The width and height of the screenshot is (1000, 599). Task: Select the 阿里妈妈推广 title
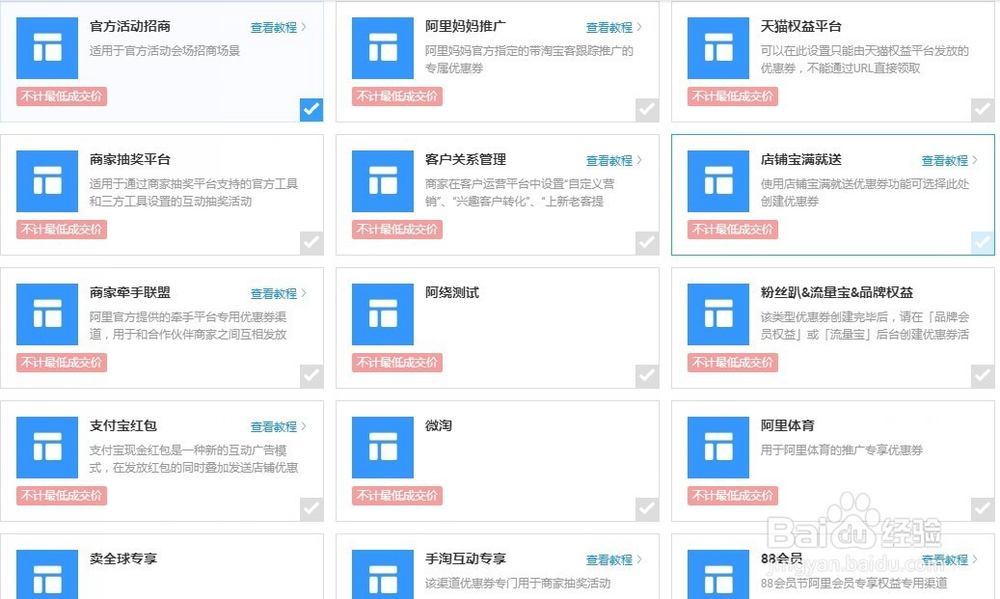tap(466, 26)
